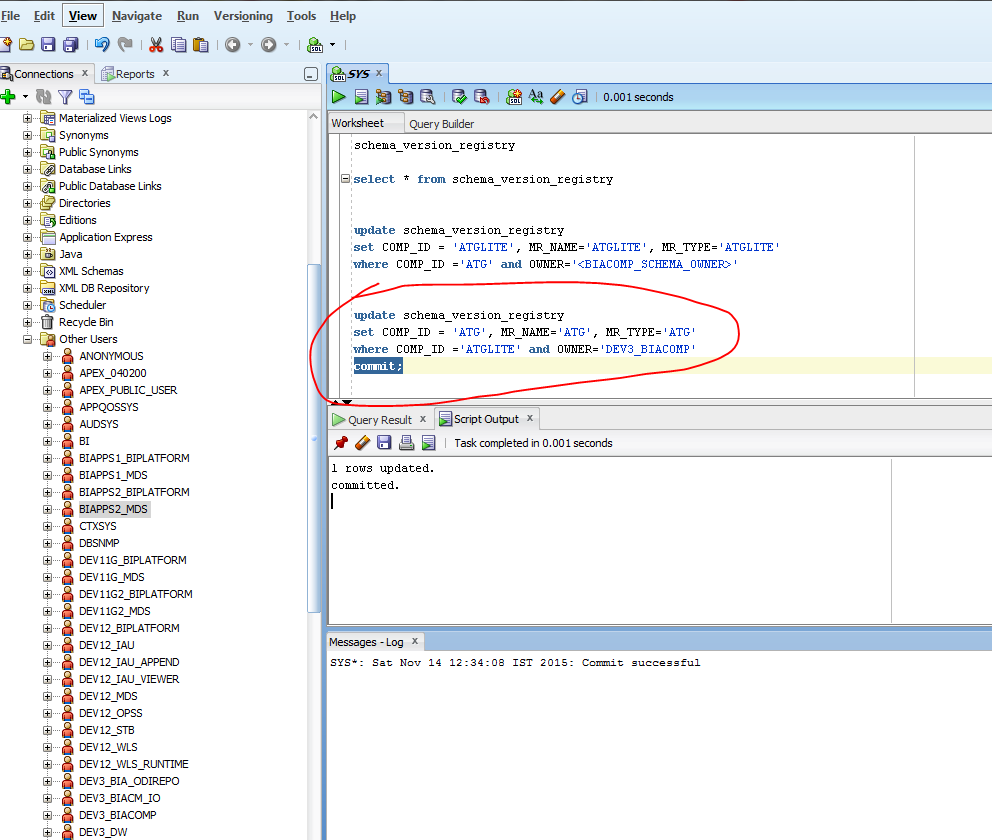Viewport: 992px width, 840px height.
Task: Add a new connection with green plus
Action: [x=8, y=97]
